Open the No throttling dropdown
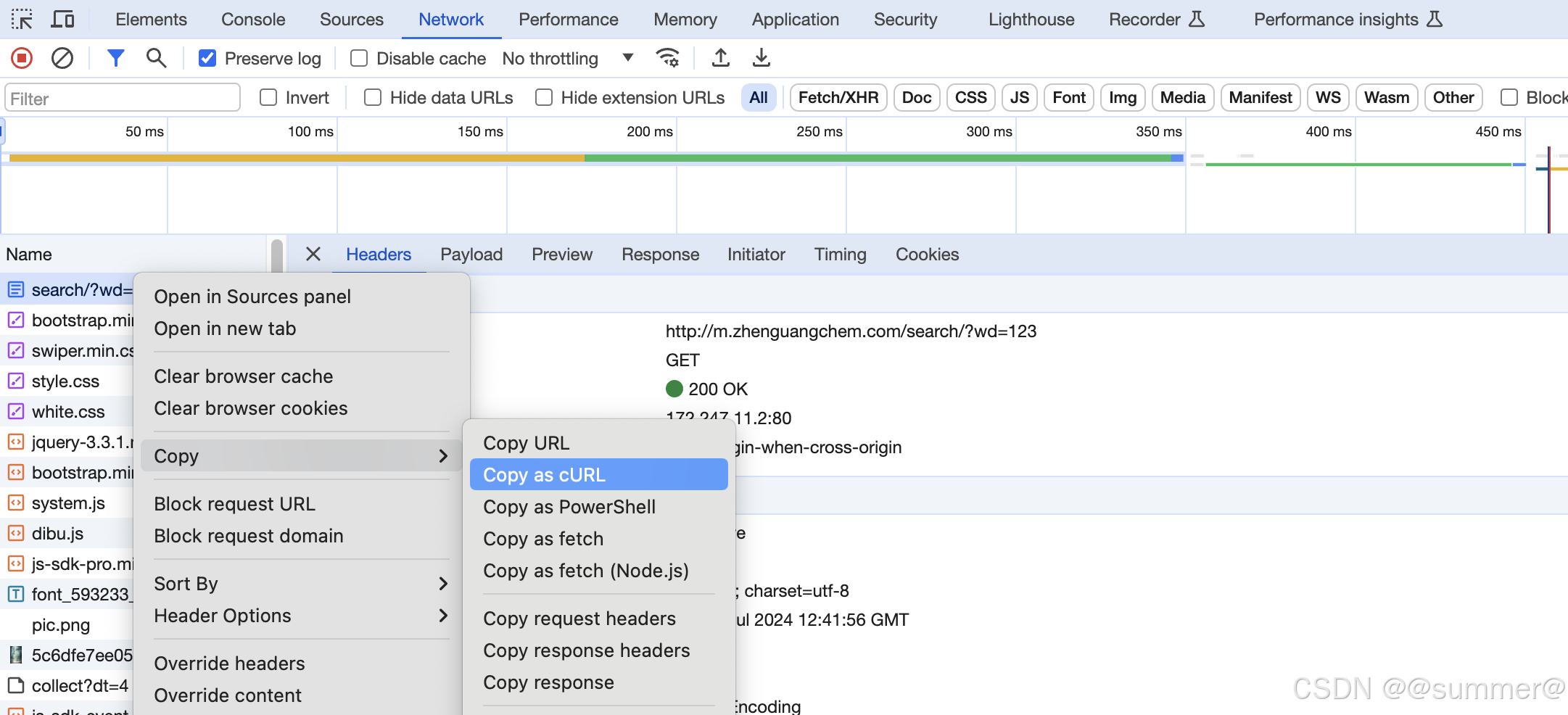Viewport: 1568px width, 715px height. coord(567,58)
